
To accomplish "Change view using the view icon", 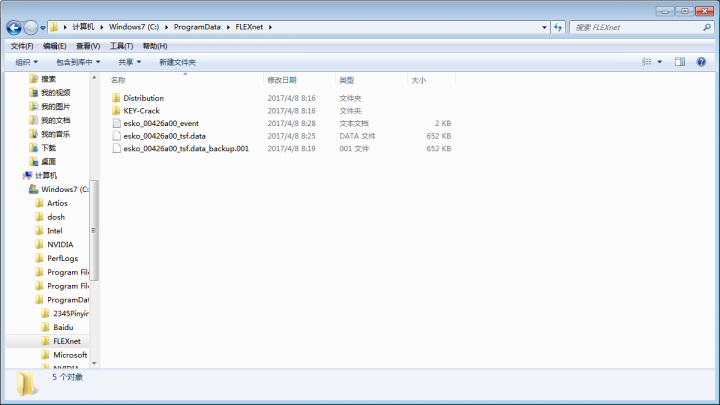I will coord(646,62).
